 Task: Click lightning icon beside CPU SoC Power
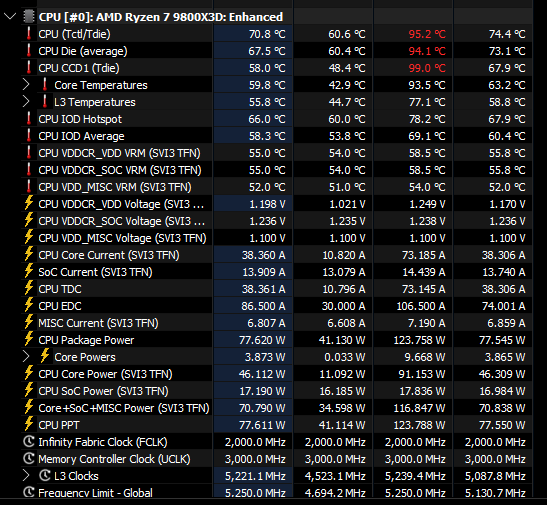(x=29, y=390)
